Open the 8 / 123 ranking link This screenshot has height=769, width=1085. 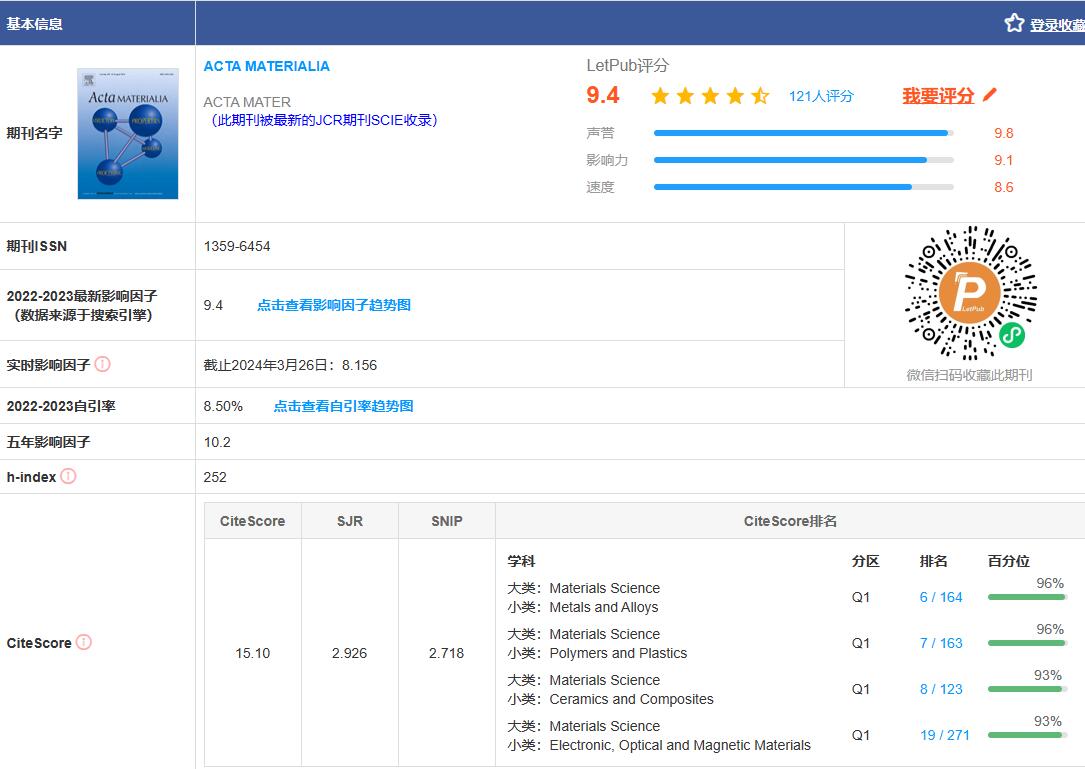[x=940, y=689]
